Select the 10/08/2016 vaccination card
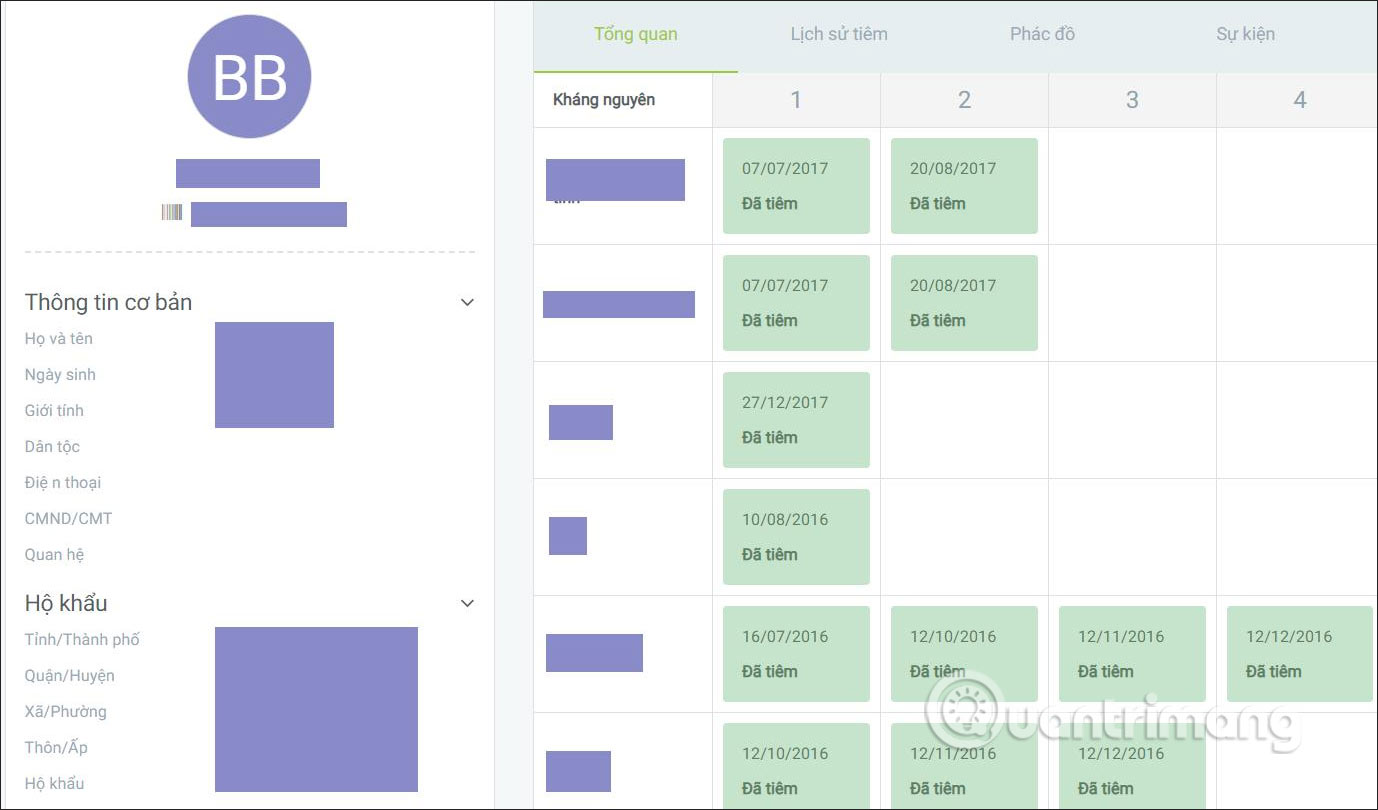The height and width of the screenshot is (810, 1378). coord(796,537)
